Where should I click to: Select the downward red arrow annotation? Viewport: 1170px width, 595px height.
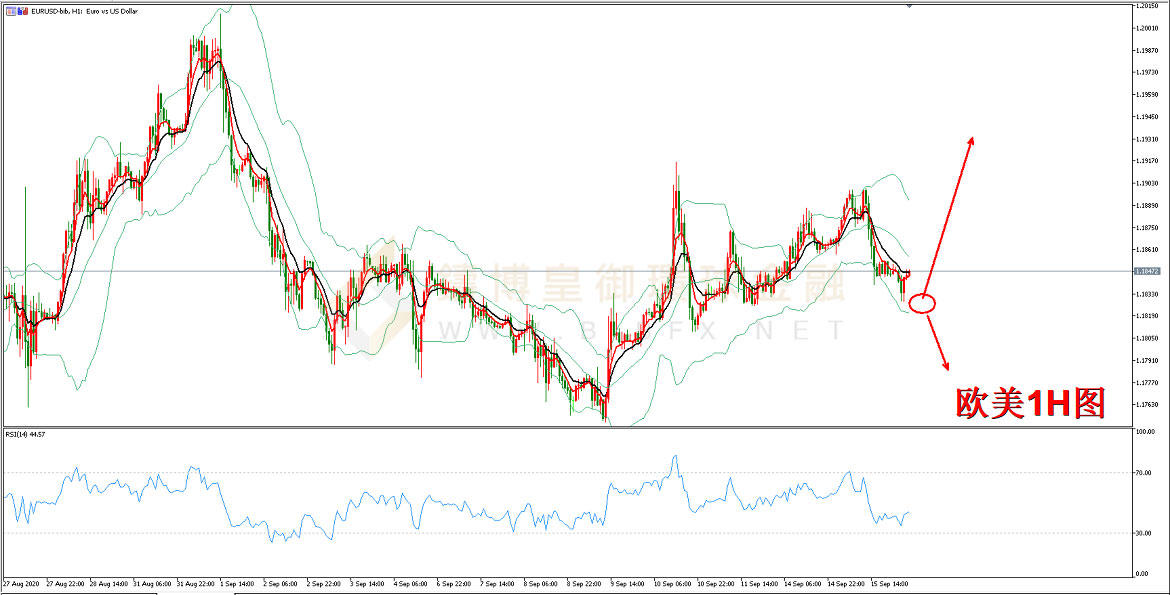(937, 341)
